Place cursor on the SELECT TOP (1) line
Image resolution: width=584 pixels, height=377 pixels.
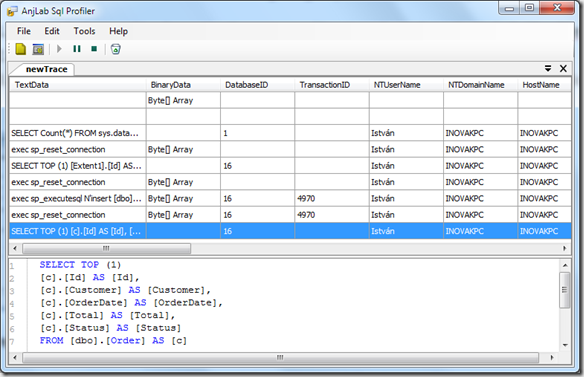80,265
